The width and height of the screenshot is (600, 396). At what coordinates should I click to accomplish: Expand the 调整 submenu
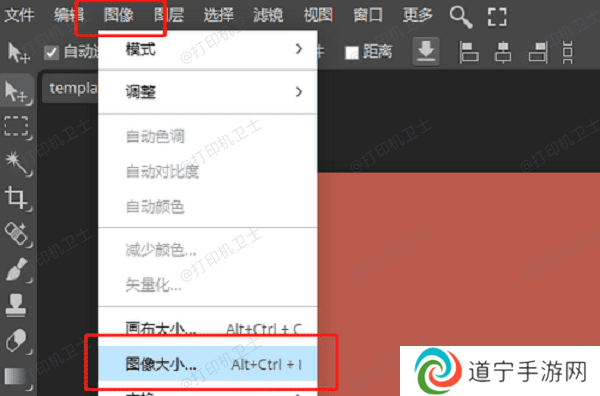pos(208,92)
